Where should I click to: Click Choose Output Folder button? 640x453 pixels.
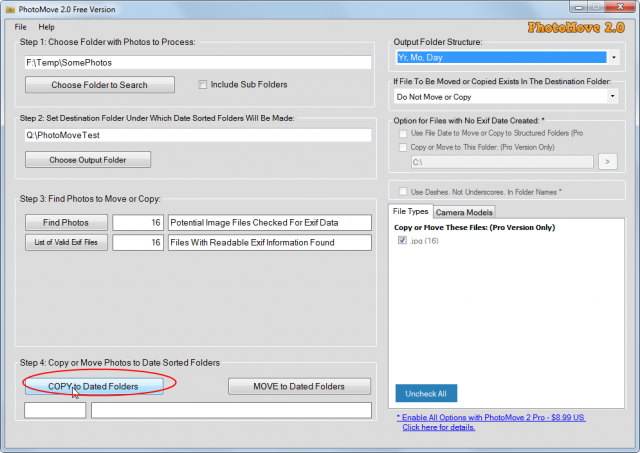point(88,160)
